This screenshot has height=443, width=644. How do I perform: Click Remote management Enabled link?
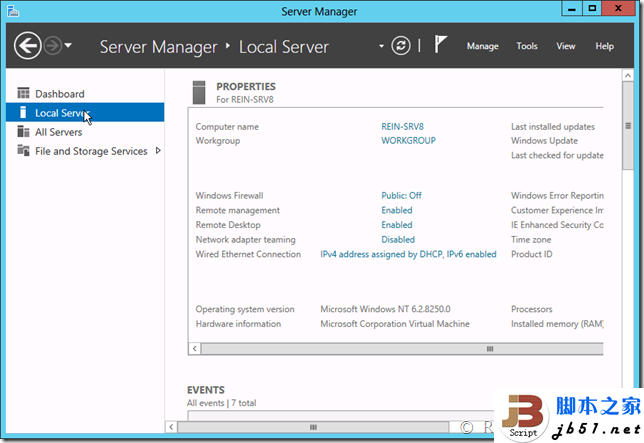click(397, 210)
